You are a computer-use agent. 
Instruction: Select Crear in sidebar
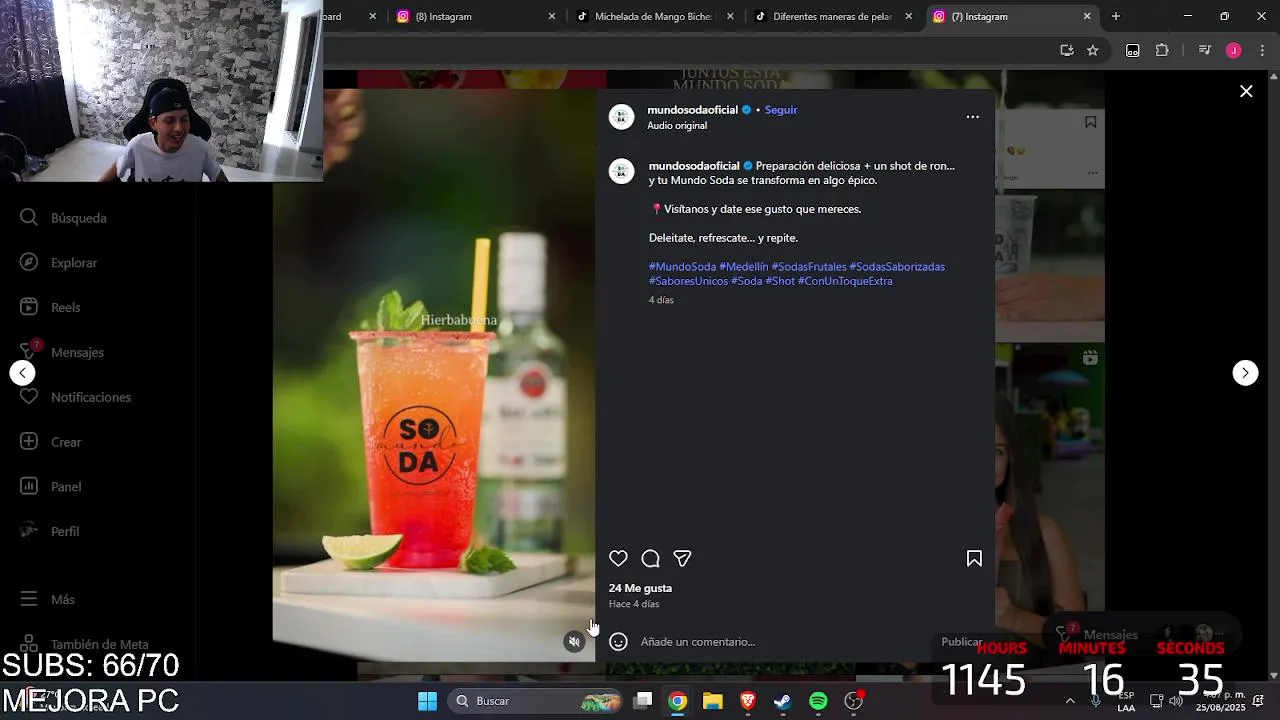point(51,442)
